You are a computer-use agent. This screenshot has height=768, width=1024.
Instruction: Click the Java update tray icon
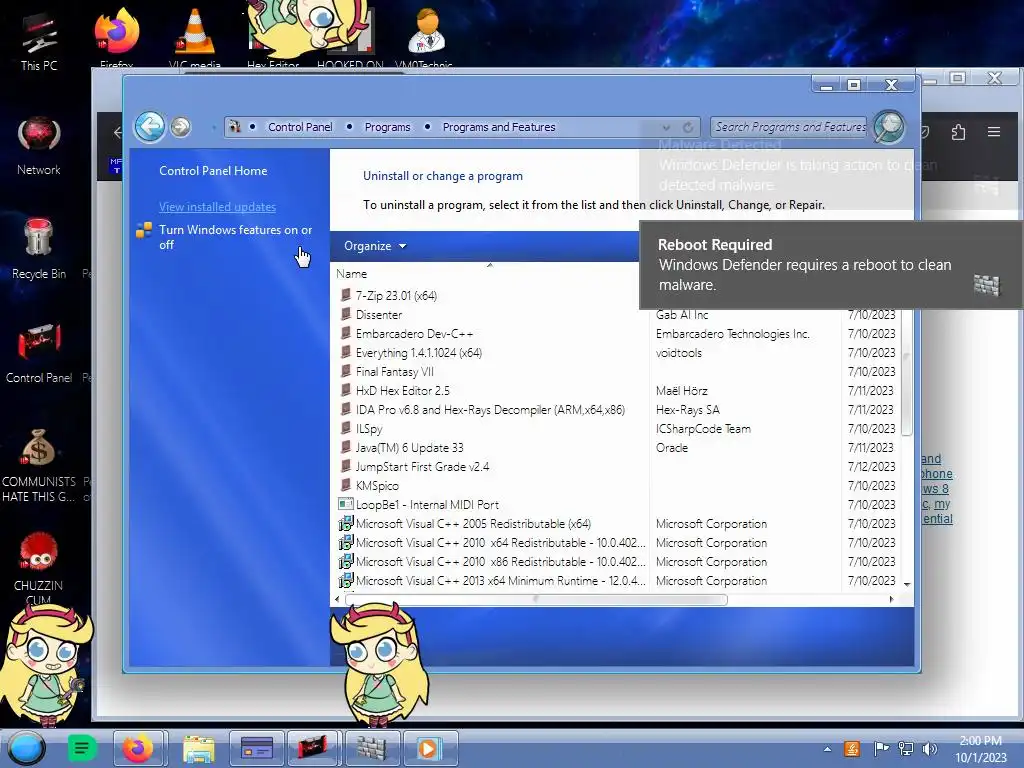coord(852,749)
